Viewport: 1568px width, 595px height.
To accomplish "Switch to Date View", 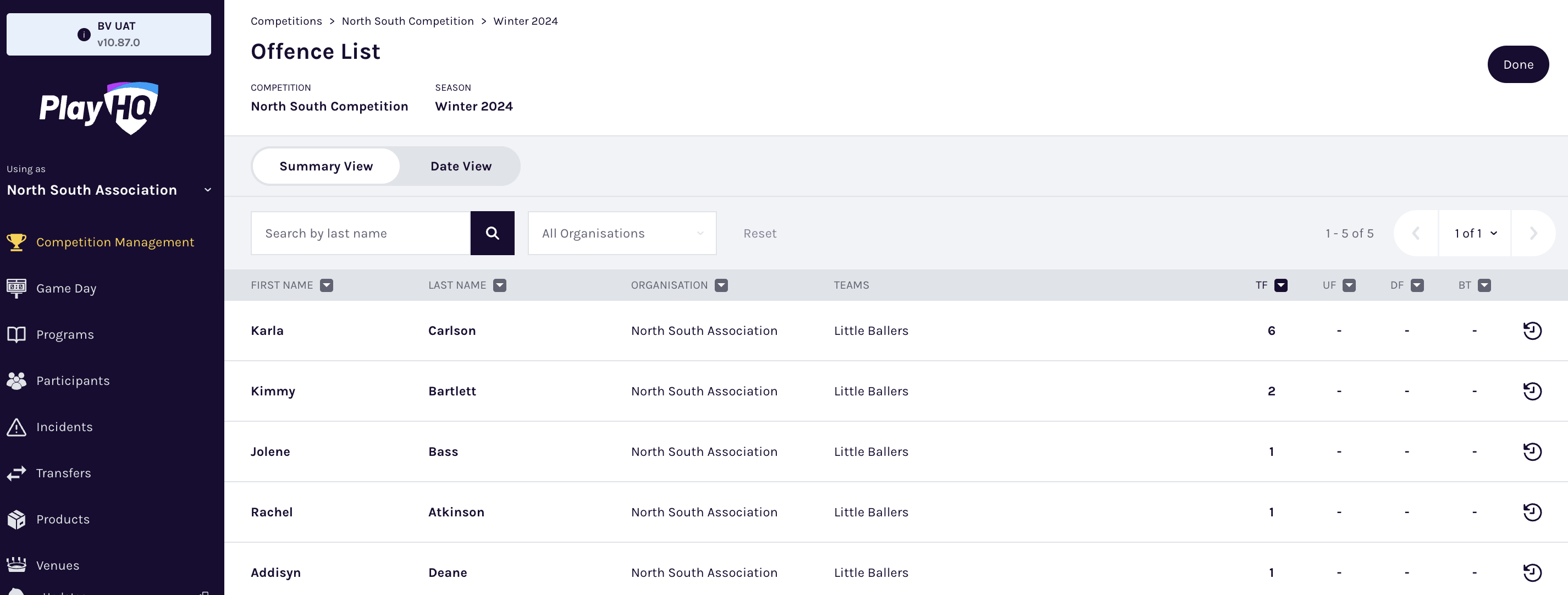I will point(461,166).
